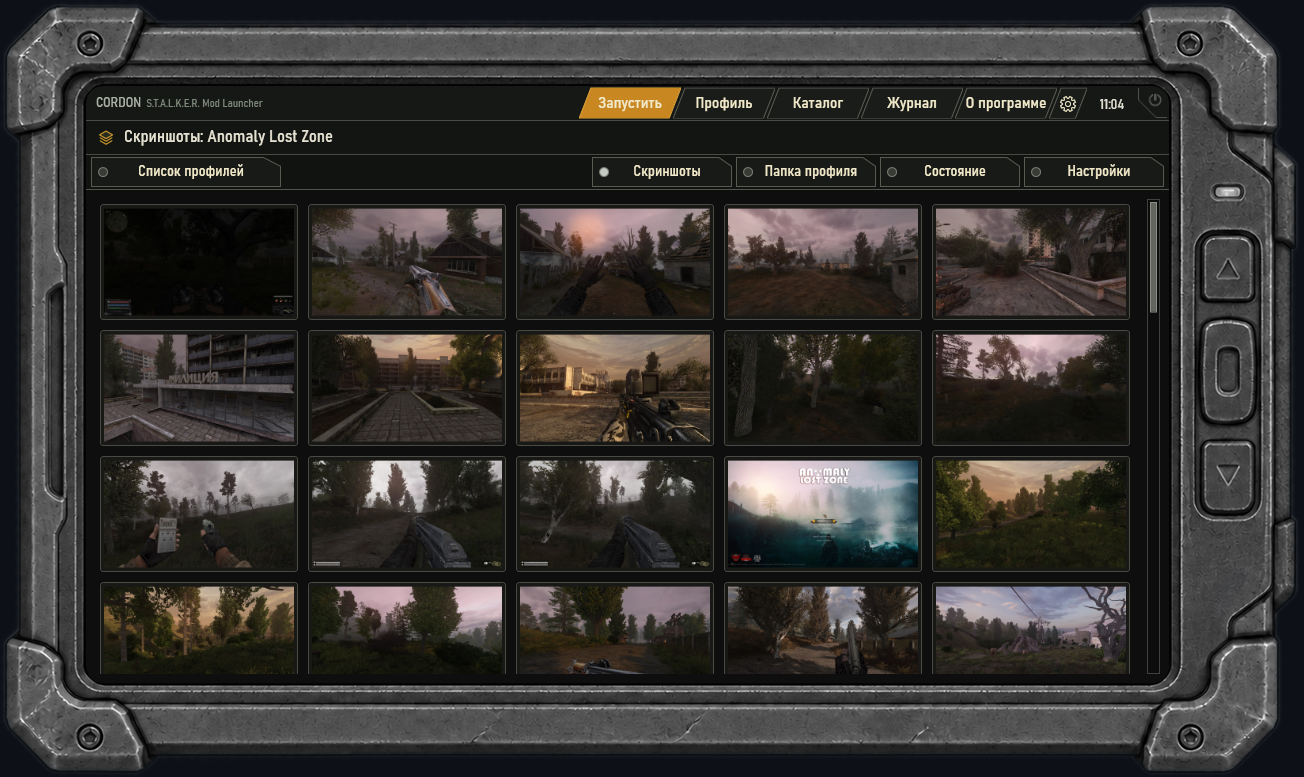Switch to the Журнал tab
The height and width of the screenshot is (777, 1304).
click(911, 103)
